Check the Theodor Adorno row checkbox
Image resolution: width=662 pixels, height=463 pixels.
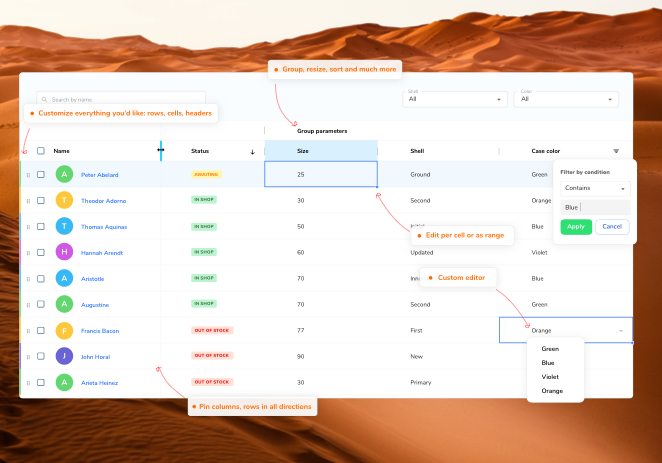[x=41, y=200]
